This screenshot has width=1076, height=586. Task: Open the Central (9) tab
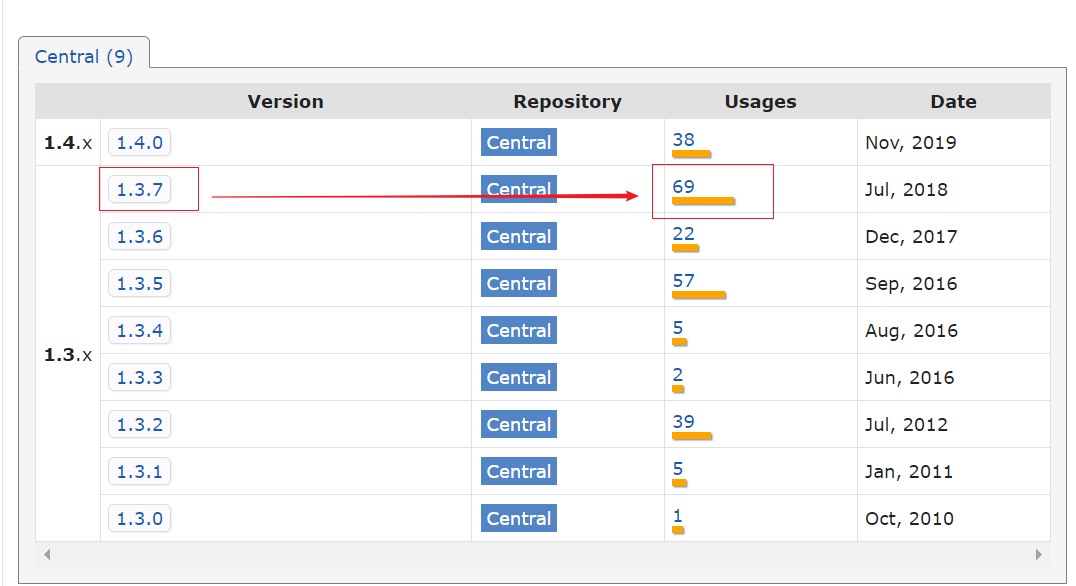(x=84, y=56)
